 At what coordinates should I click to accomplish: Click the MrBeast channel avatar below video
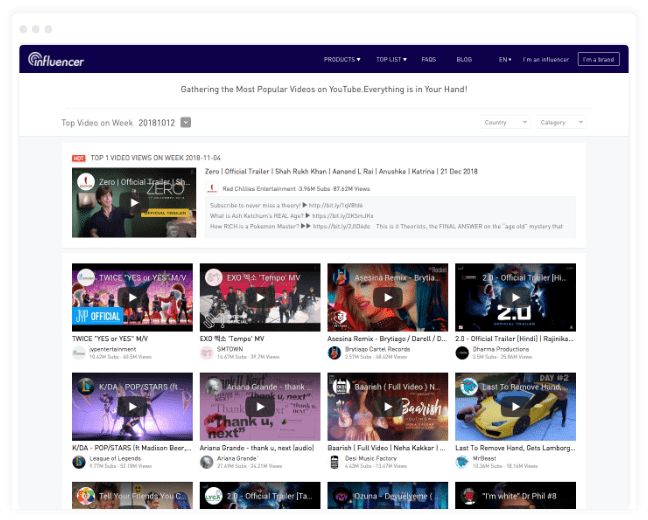pyautogui.click(x=462, y=462)
